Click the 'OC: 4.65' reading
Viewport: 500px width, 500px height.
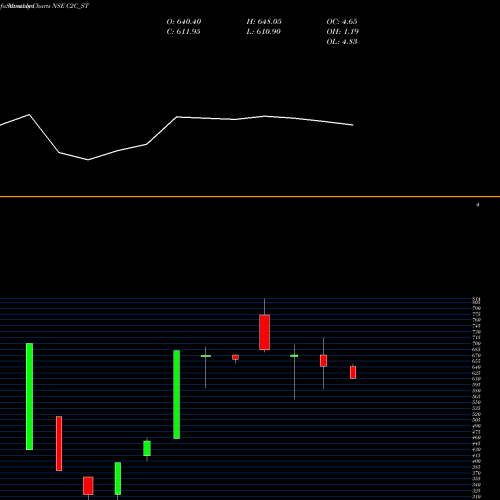coord(342,22)
